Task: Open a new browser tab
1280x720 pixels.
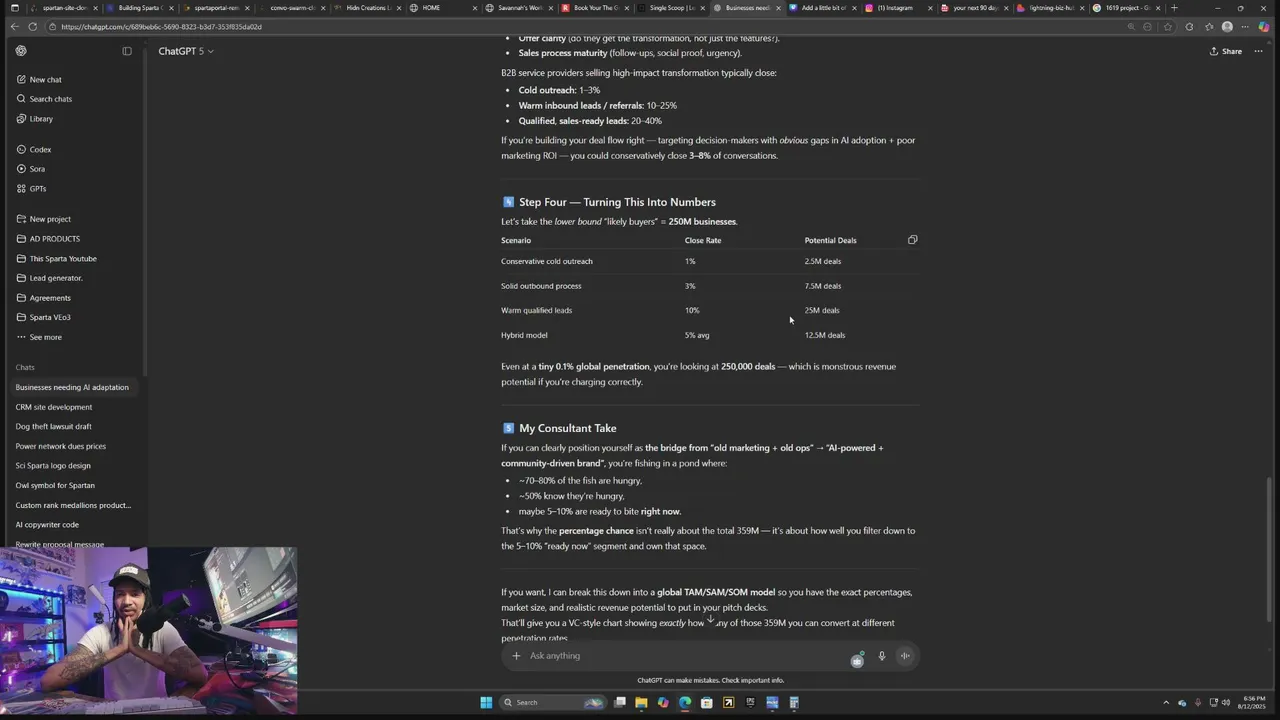Action: [x=1174, y=8]
